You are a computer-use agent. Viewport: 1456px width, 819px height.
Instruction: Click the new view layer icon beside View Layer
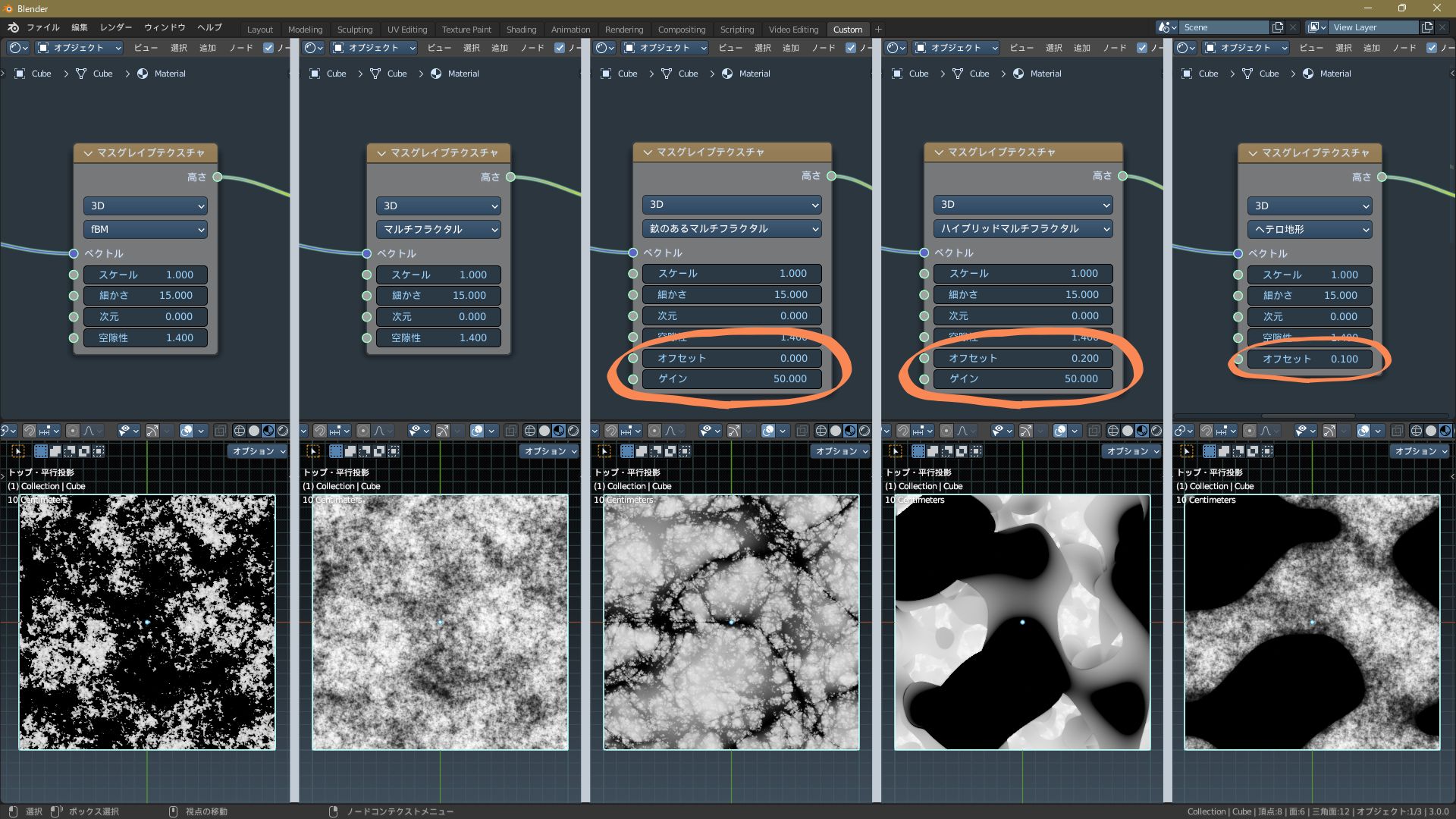(1427, 27)
